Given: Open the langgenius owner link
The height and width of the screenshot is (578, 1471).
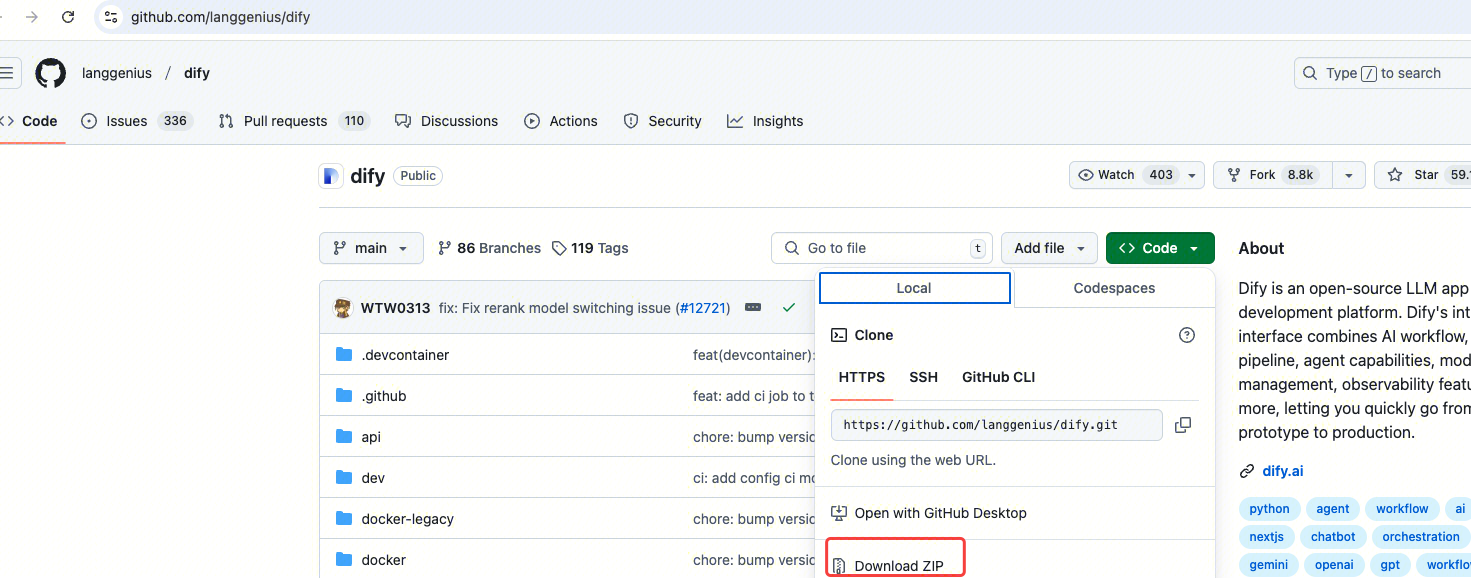Looking at the screenshot, I should pyautogui.click(x=117, y=73).
